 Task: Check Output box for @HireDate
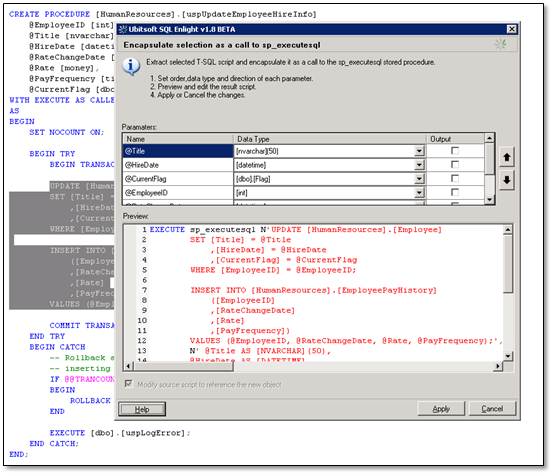tap(455, 165)
